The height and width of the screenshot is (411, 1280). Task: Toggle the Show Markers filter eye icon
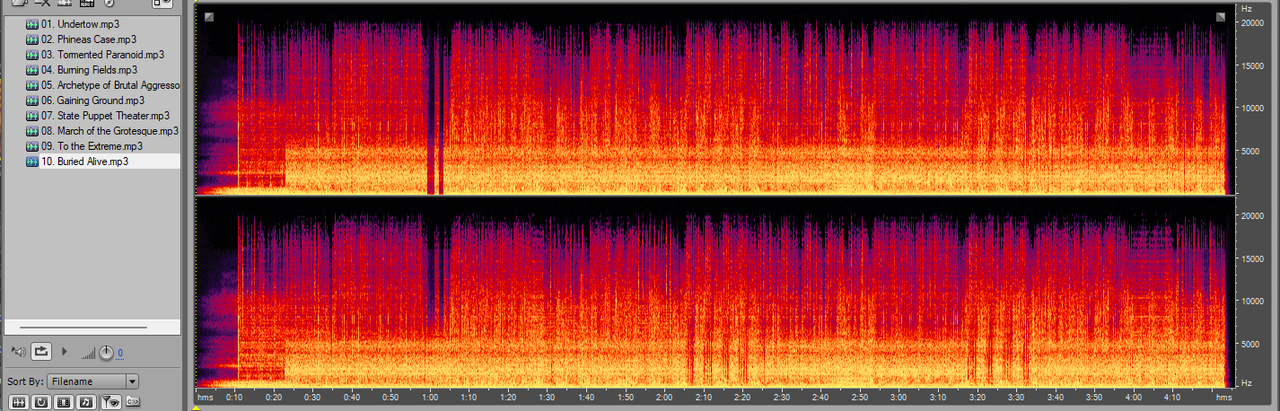110,402
